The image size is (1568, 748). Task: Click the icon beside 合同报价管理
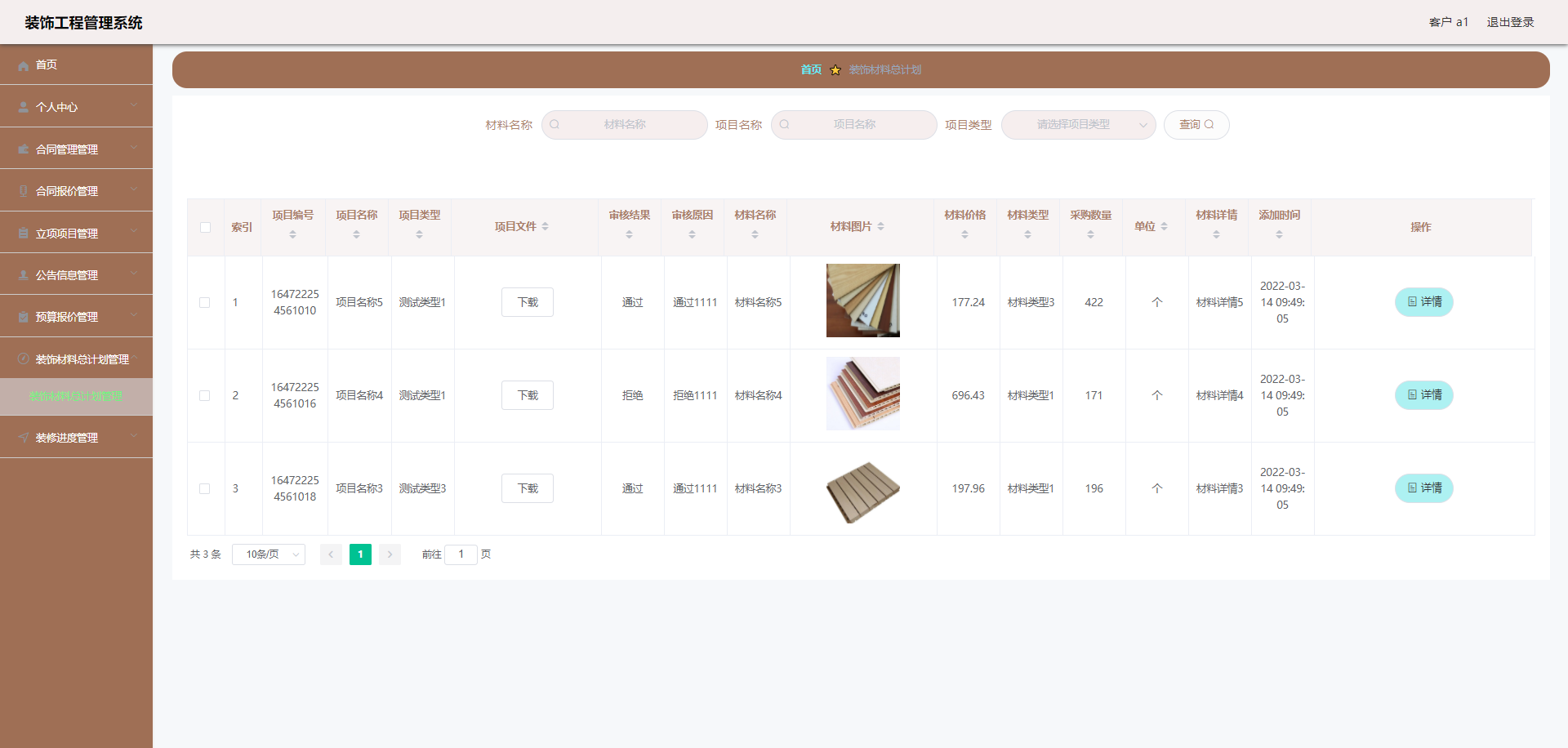click(24, 191)
